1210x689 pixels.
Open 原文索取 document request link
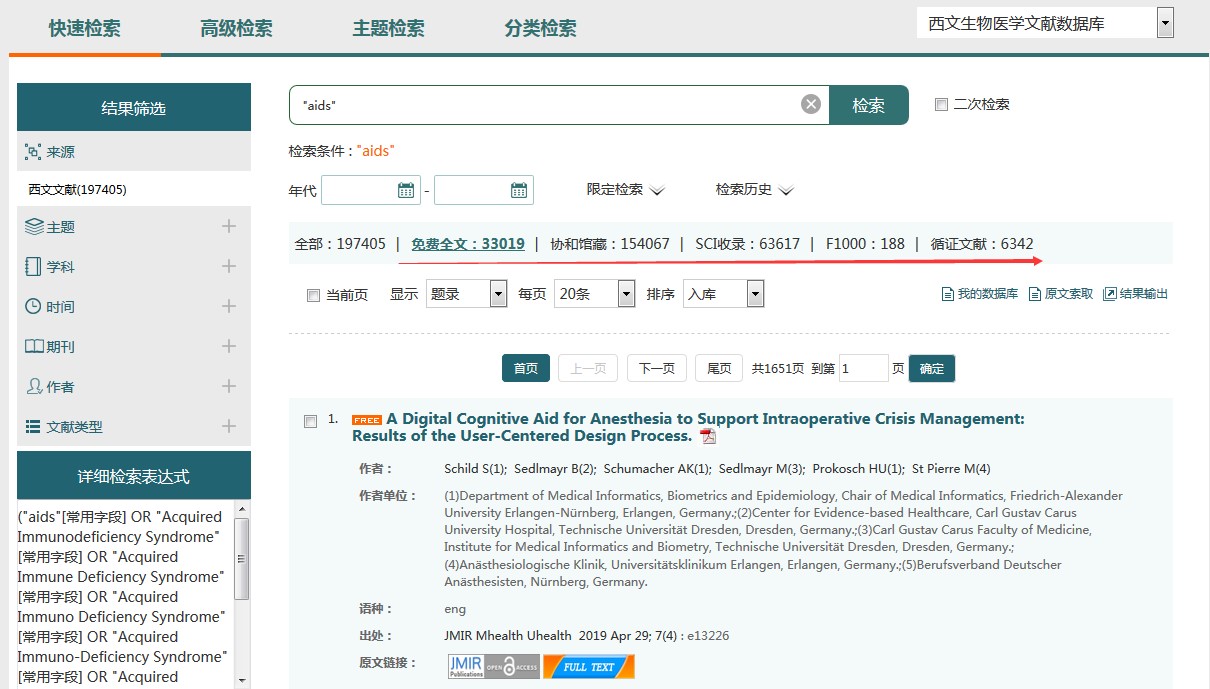tap(1061, 294)
